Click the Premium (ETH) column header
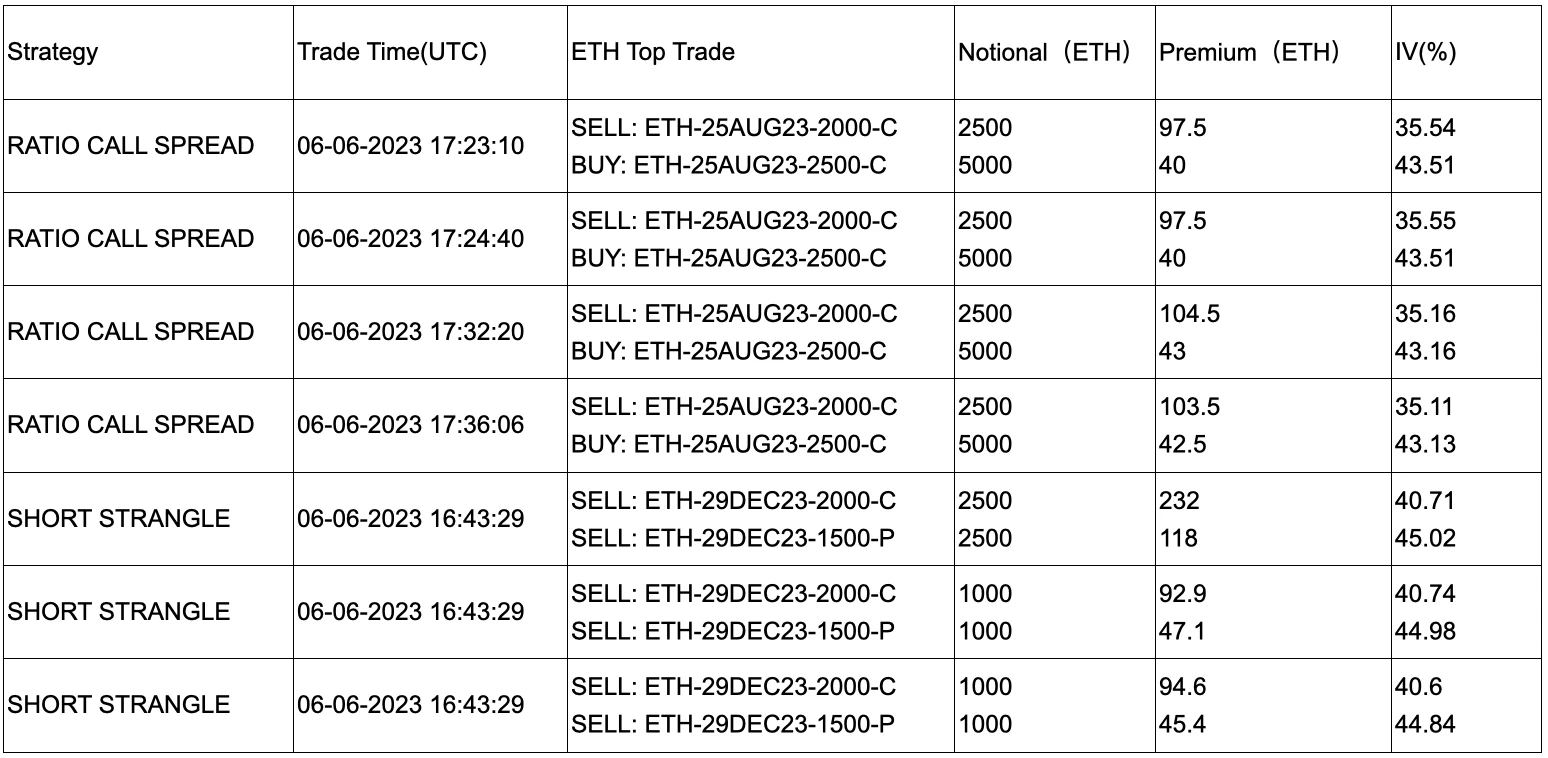Screen dimensions: 1548x758 coord(1249,53)
